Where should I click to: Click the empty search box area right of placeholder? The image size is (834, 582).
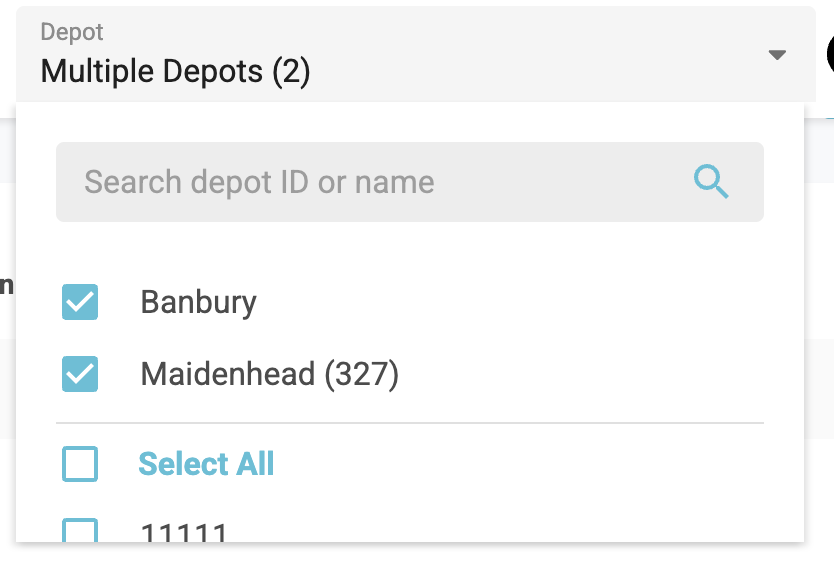click(x=560, y=182)
